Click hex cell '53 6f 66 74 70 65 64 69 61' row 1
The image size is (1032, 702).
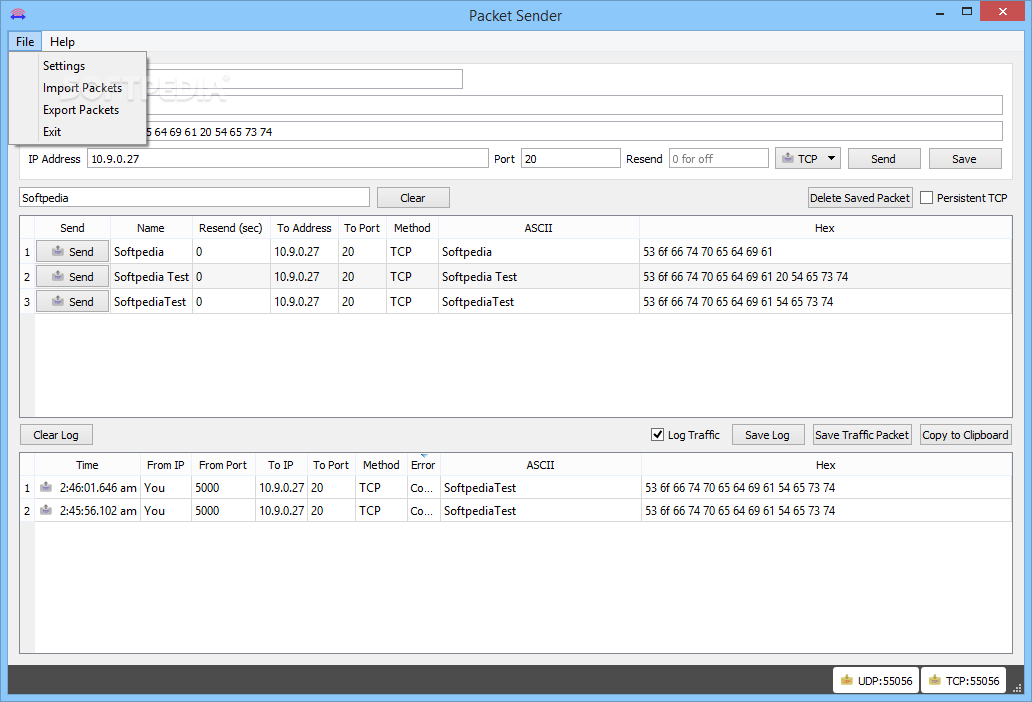click(825, 251)
